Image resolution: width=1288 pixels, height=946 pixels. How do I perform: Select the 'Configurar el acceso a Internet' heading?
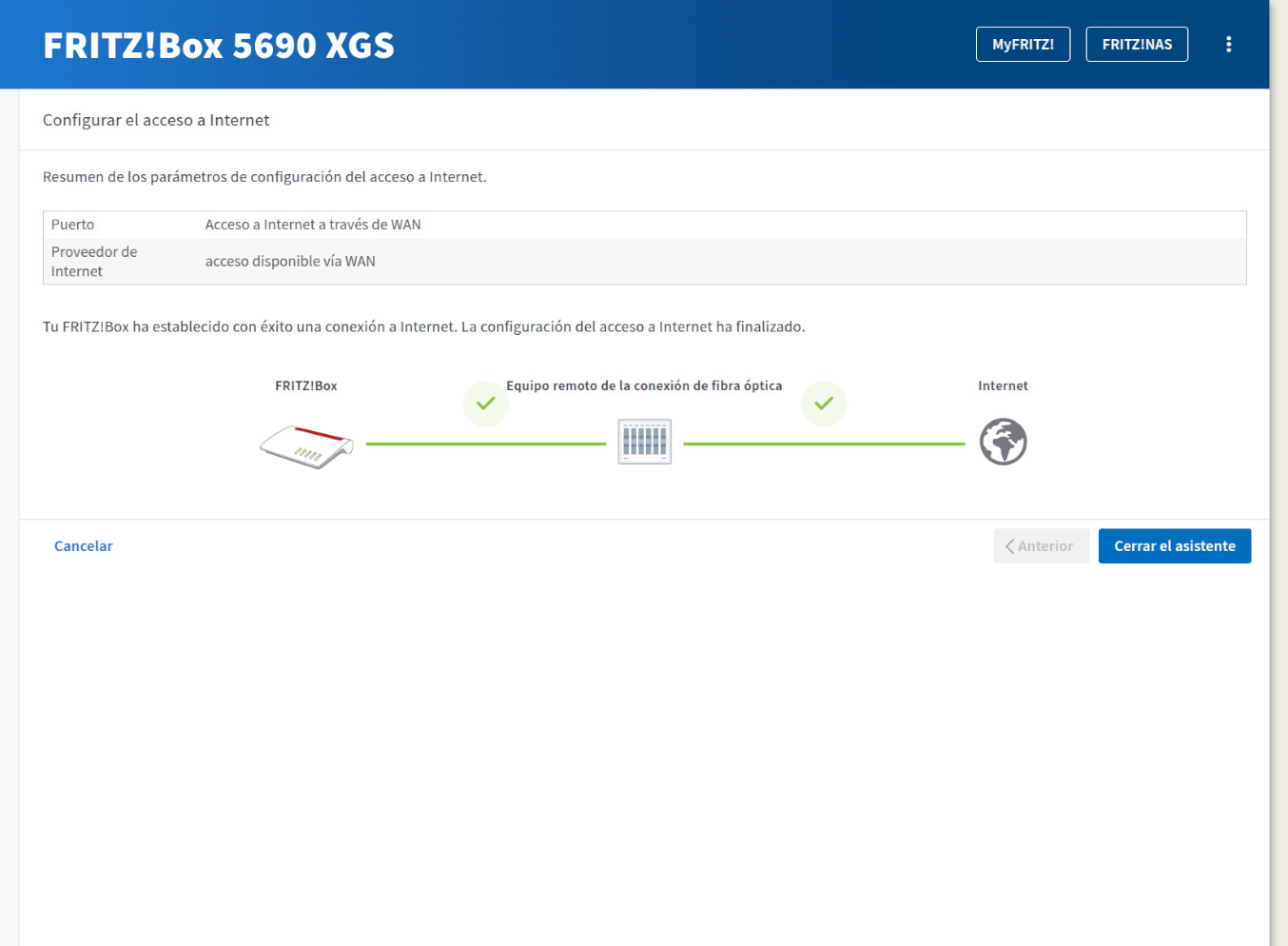pyautogui.click(x=156, y=120)
